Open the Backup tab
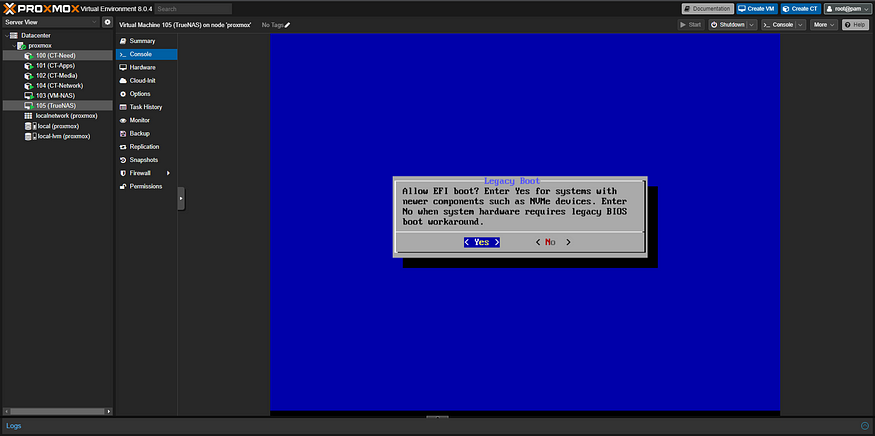 tap(147, 134)
